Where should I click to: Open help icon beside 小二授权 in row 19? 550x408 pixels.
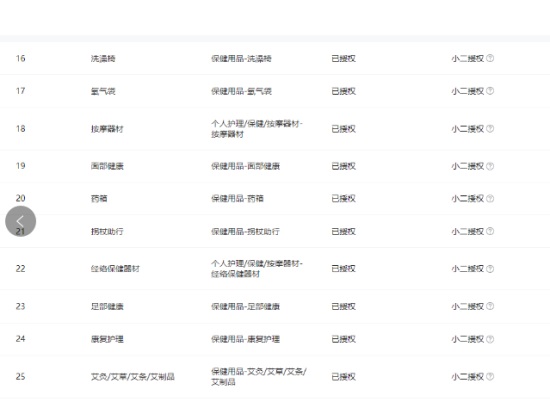pyautogui.click(x=490, y=166)
